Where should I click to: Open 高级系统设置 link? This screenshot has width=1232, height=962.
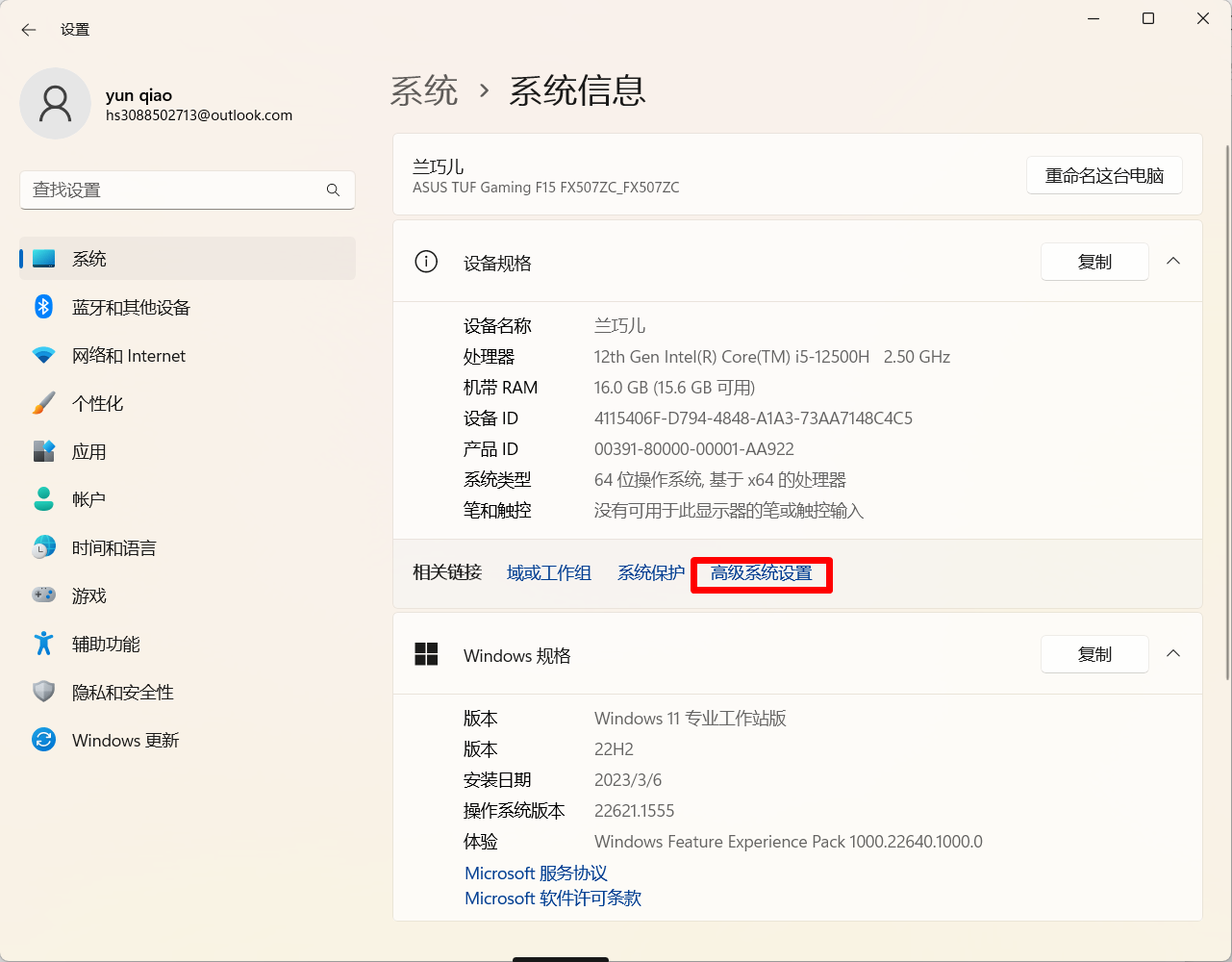click(762, 573)
